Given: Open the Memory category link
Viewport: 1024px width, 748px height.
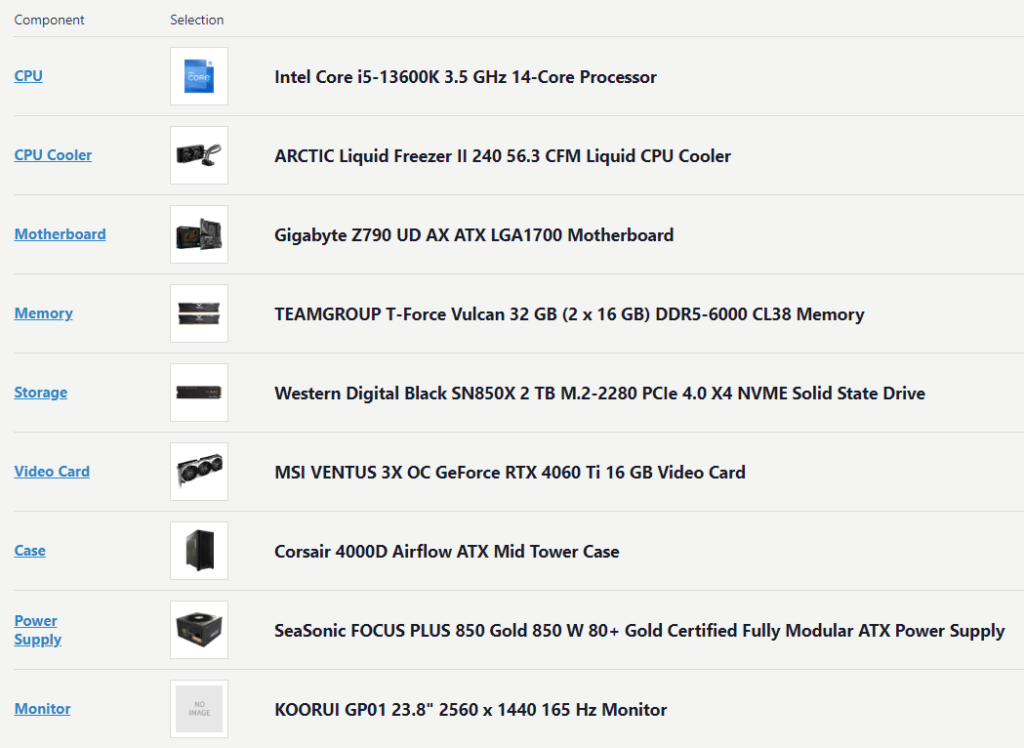Looking at the screenshot, I should click(x=43, y=313).
